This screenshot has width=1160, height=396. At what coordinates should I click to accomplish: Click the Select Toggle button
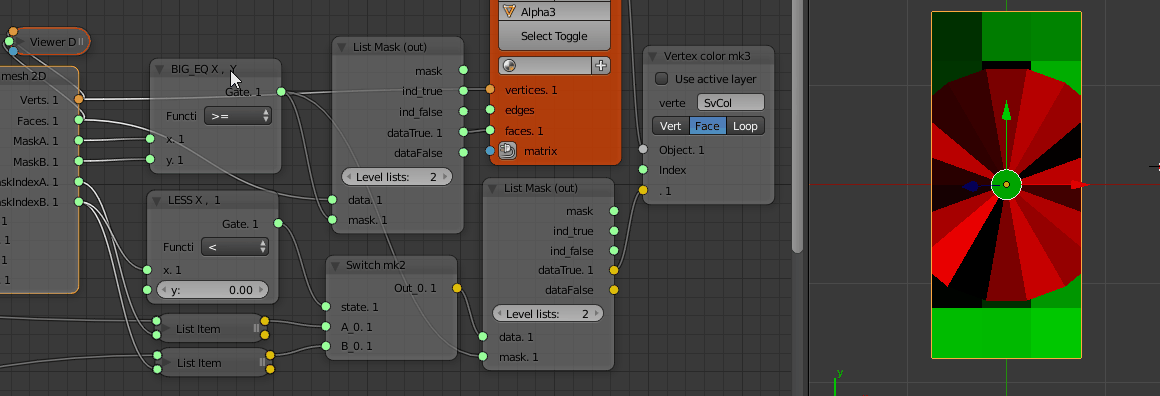(x=555, y=36)
